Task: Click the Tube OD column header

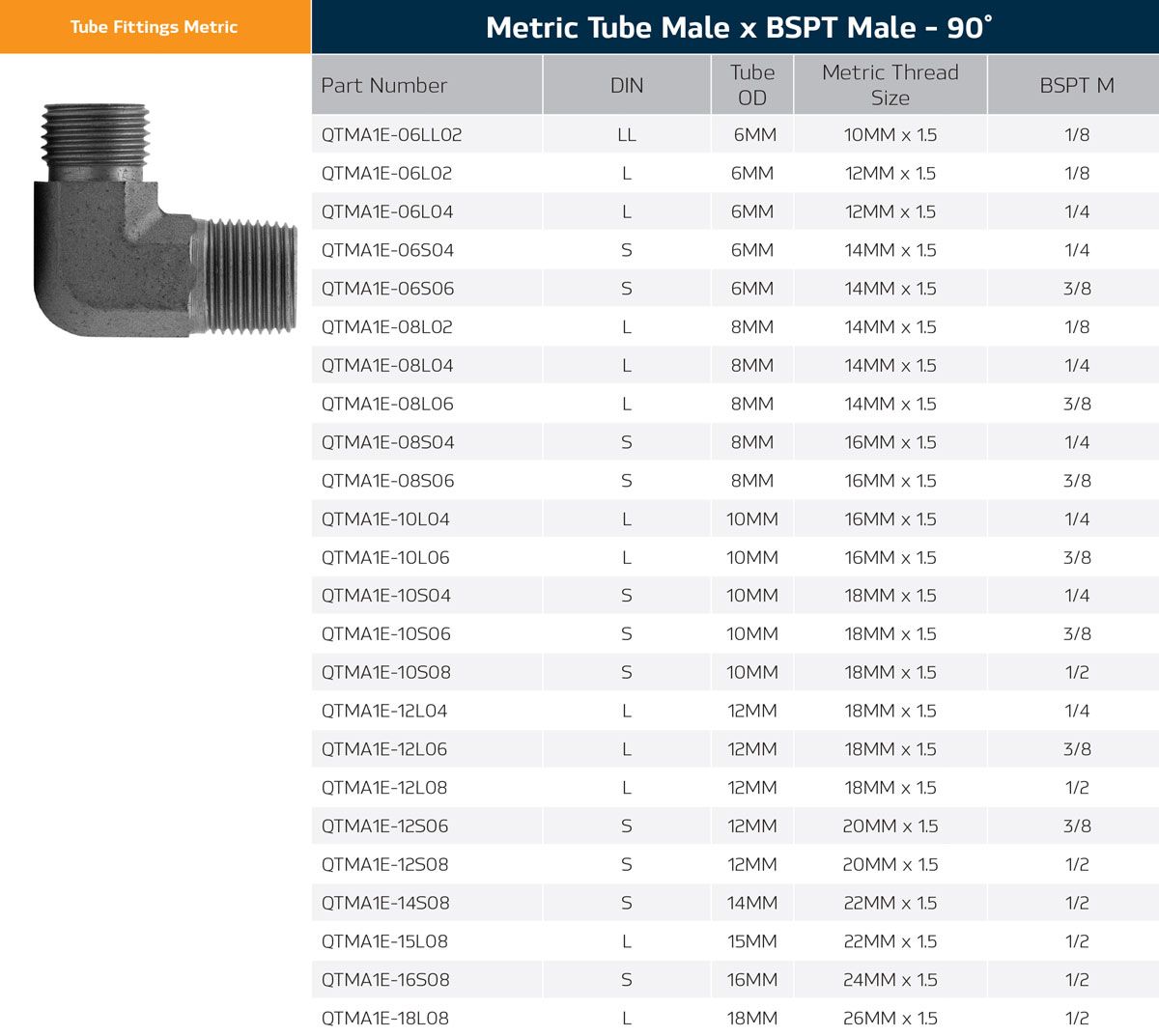Action: (752, 85)
